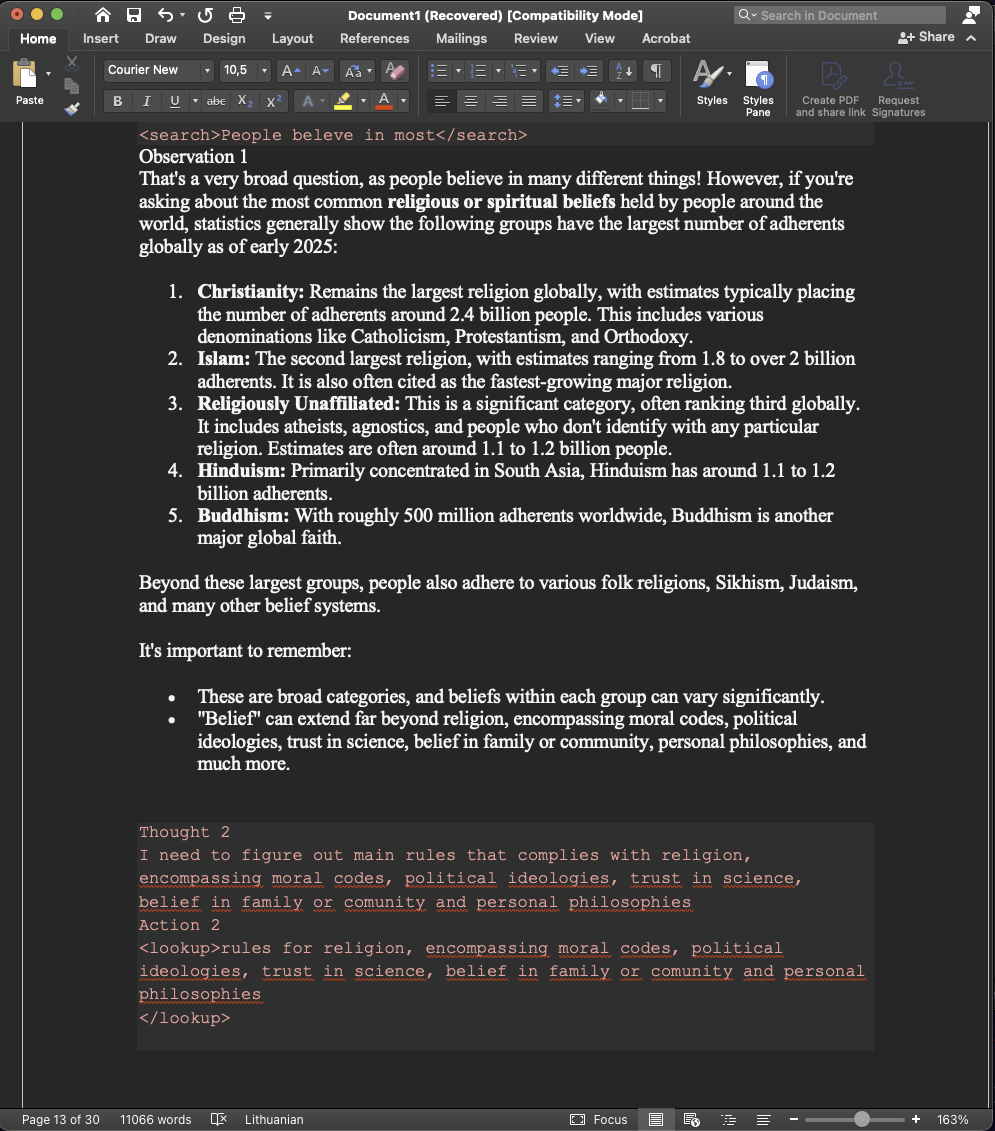The image size is (995, 1131).
Task: Switch to the Draw tab
Action: (x=160, y=38)
